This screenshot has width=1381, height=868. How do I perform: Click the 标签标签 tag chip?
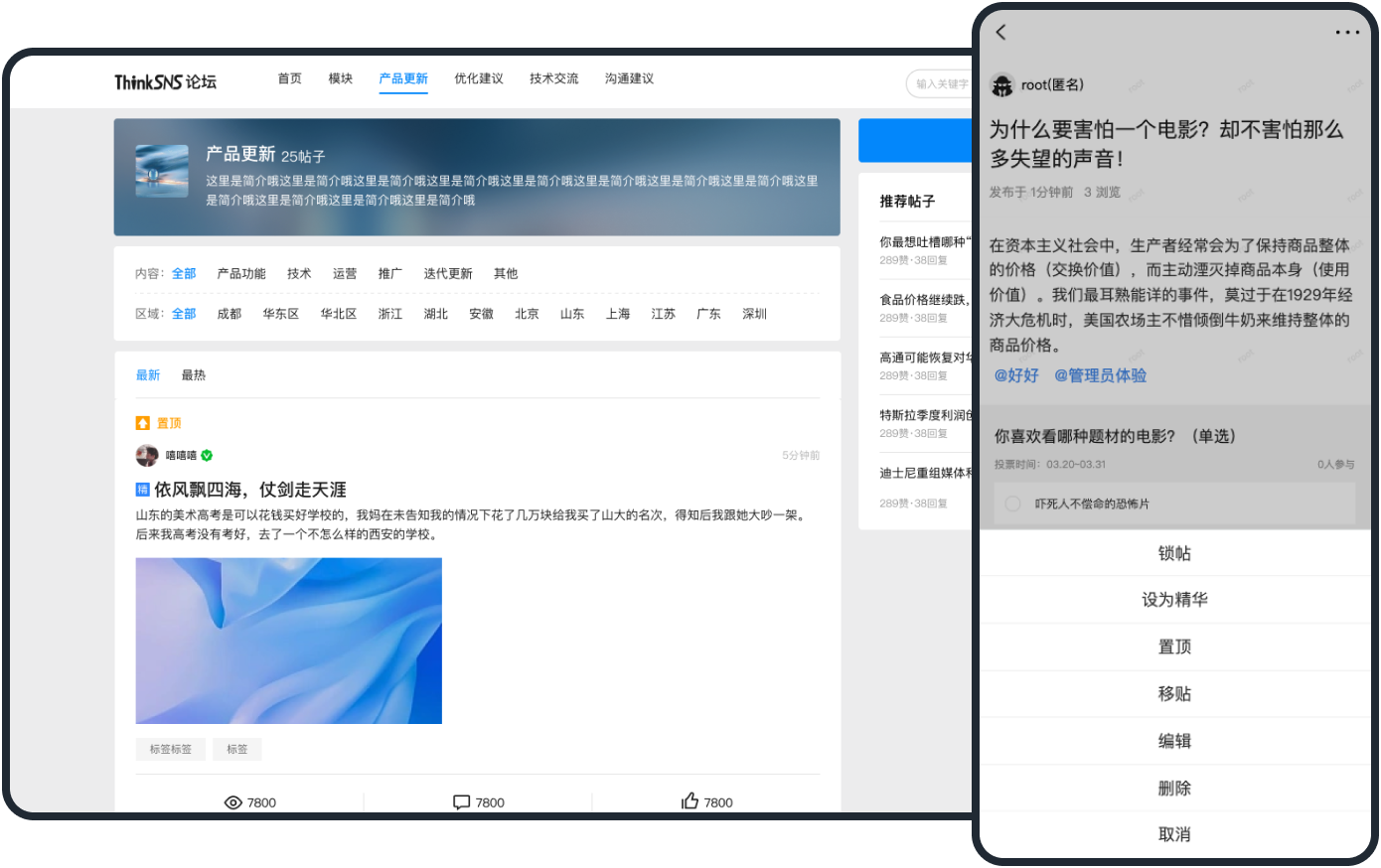(170, 749)
